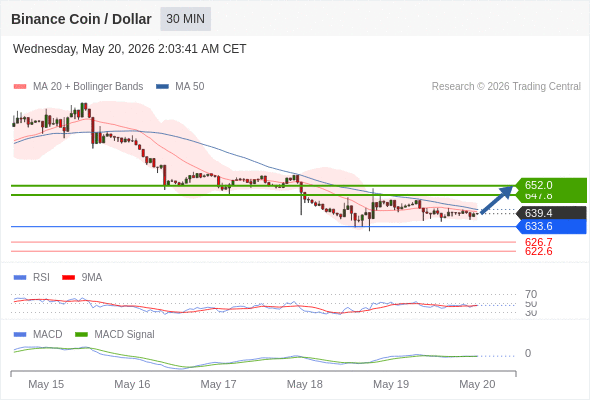This screenshot has width=590, height=400.
Task: Select the MA 50 legend label
Action: coord(190,87)
